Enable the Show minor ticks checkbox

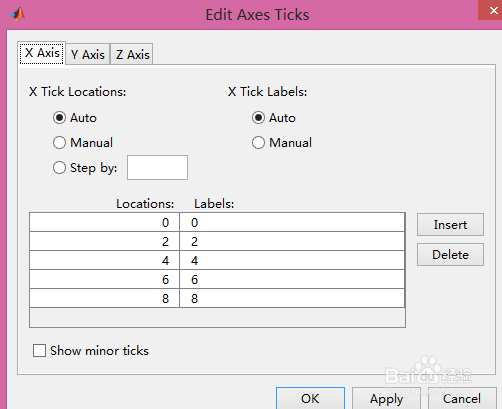39,351
